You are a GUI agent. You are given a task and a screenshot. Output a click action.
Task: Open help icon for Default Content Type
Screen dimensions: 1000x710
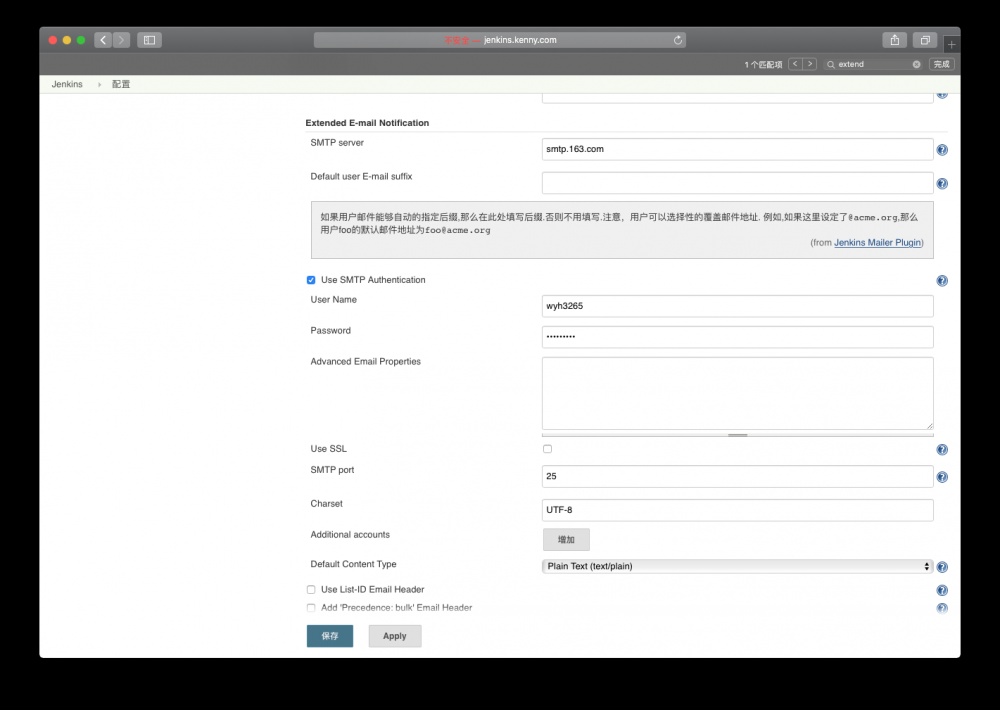point(941,567)
